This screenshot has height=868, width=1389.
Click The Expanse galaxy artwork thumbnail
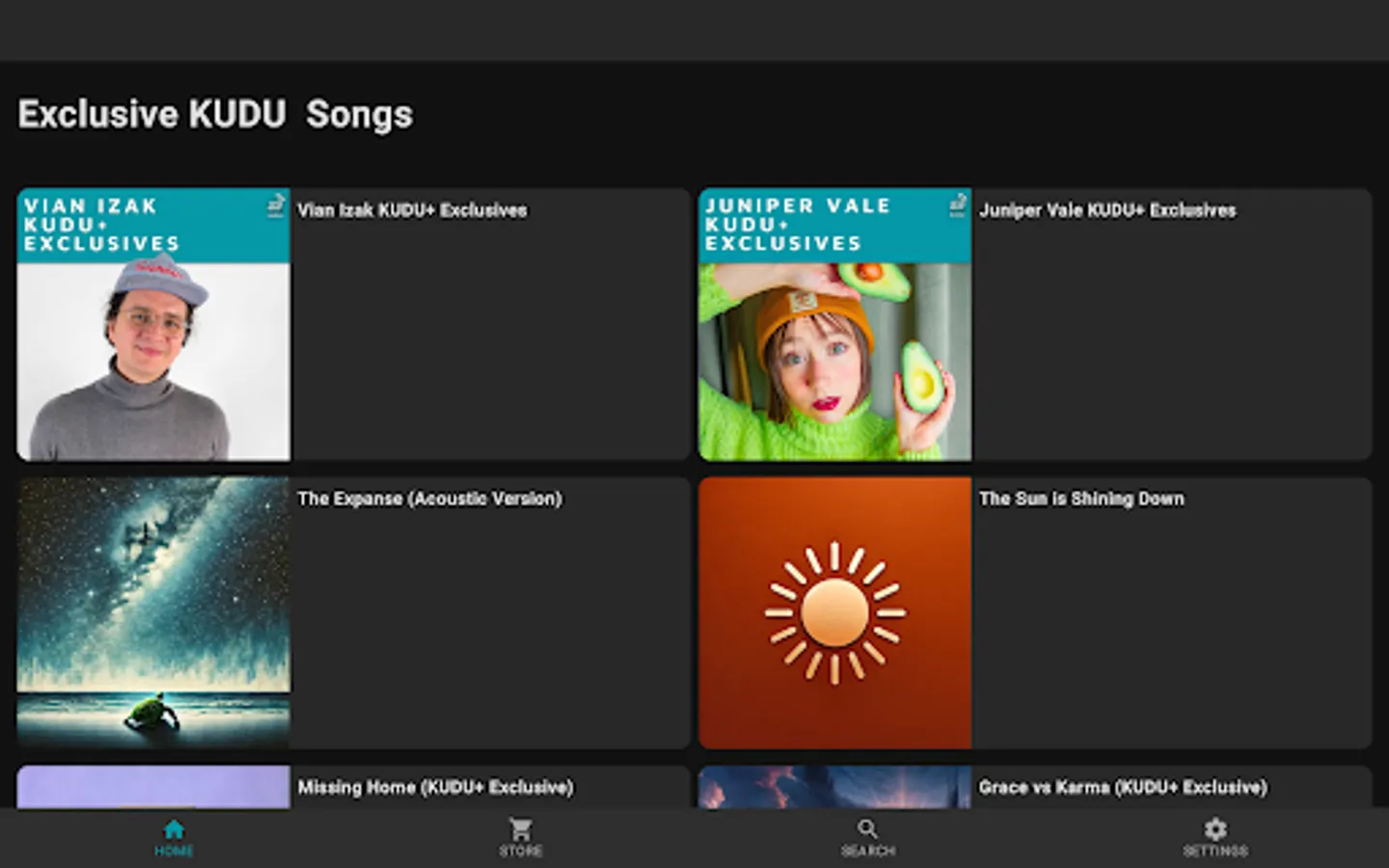[x=152, y=612]
